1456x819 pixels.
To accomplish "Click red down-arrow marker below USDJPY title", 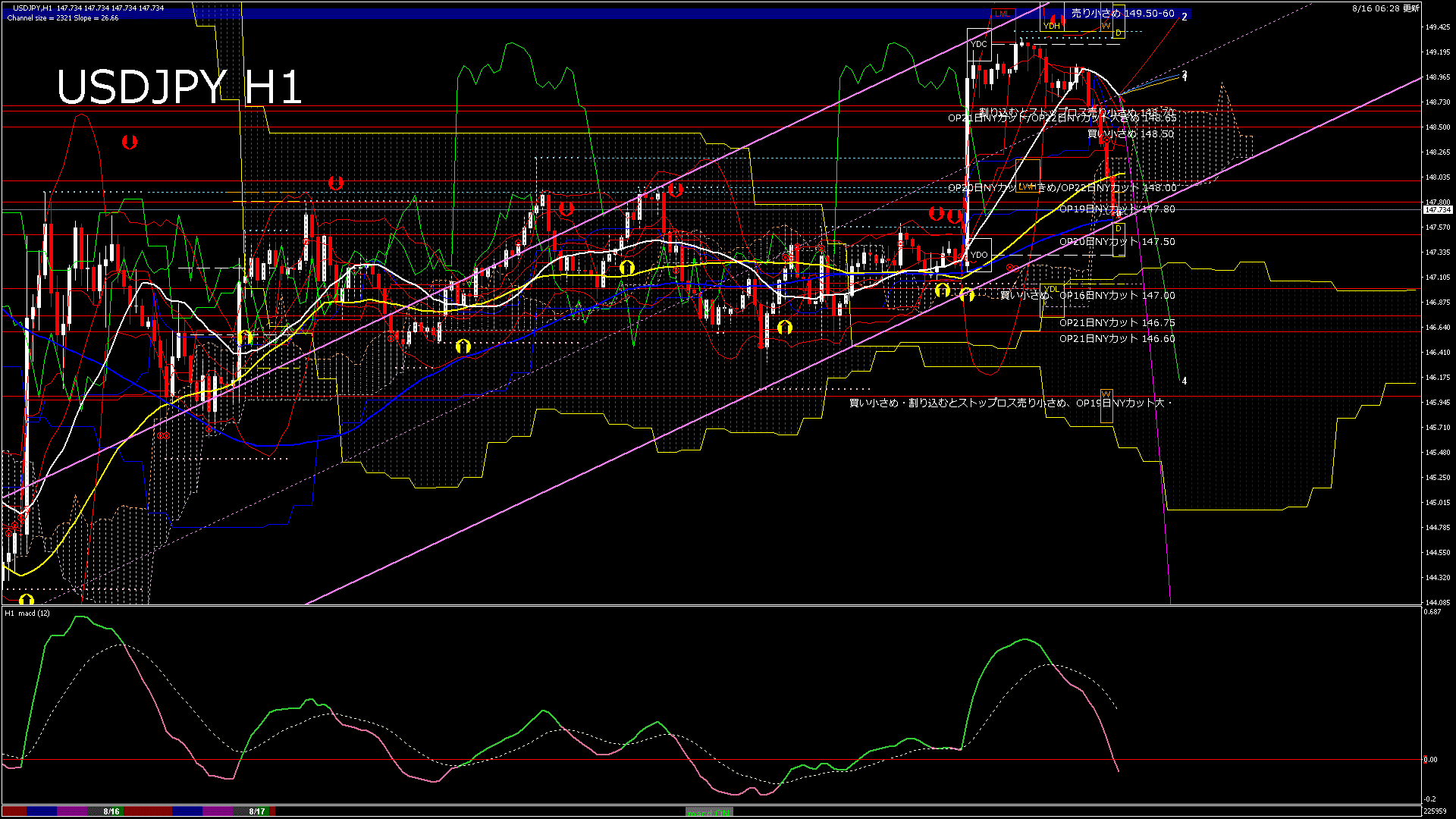I will 130,142.
